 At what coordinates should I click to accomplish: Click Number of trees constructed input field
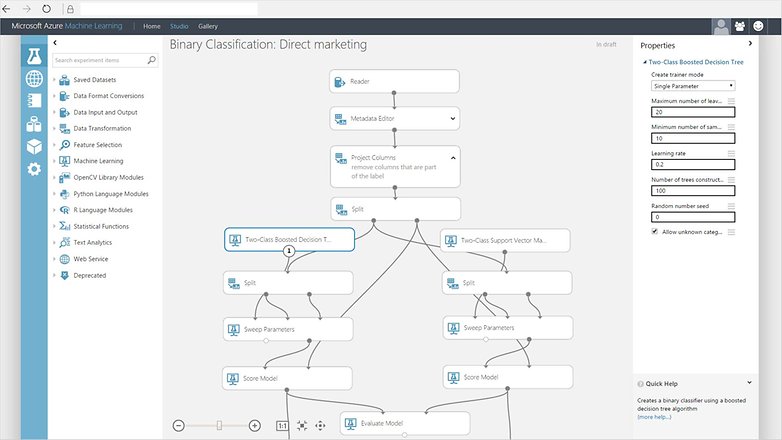point(693,191)
